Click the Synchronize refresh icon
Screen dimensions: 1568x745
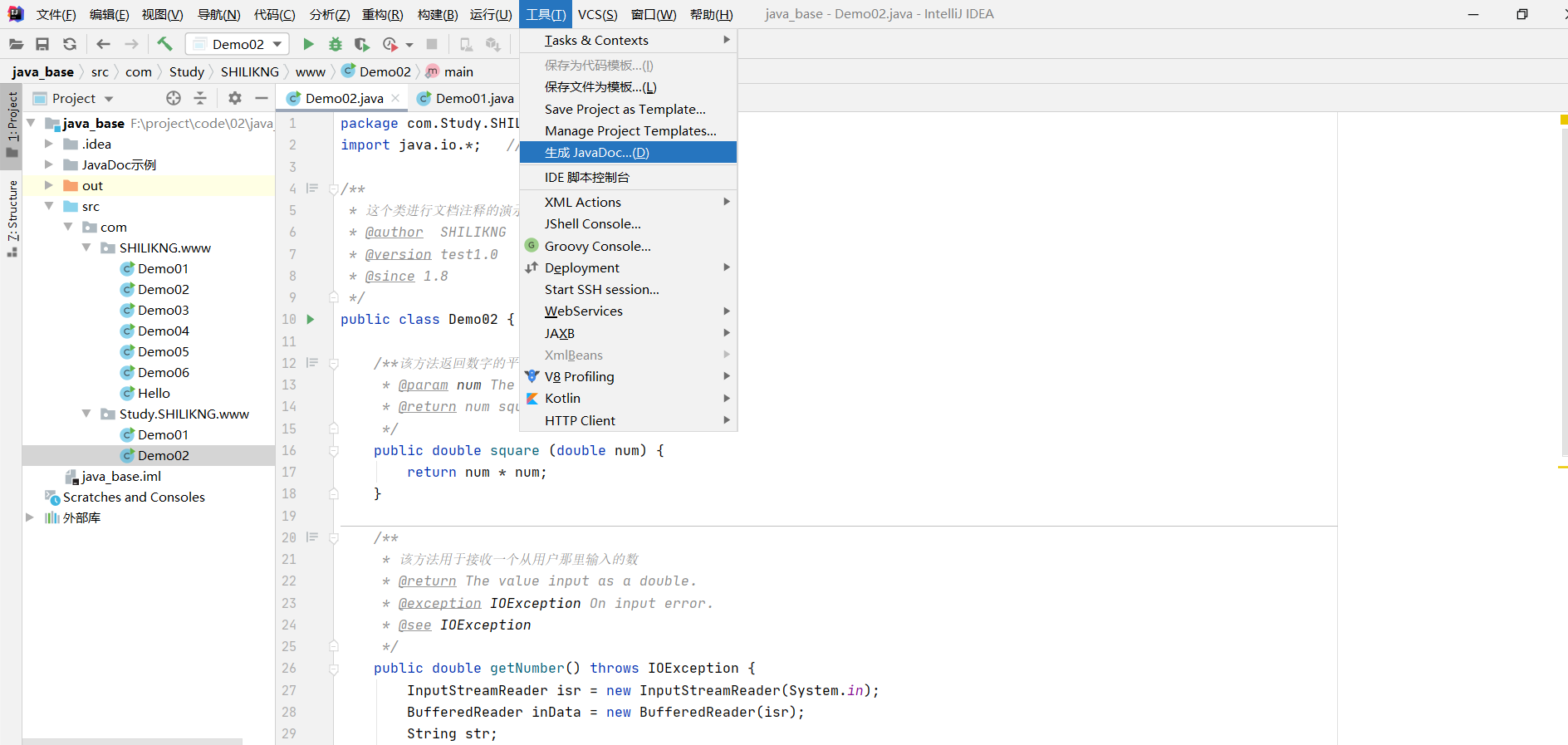point(70,44)
